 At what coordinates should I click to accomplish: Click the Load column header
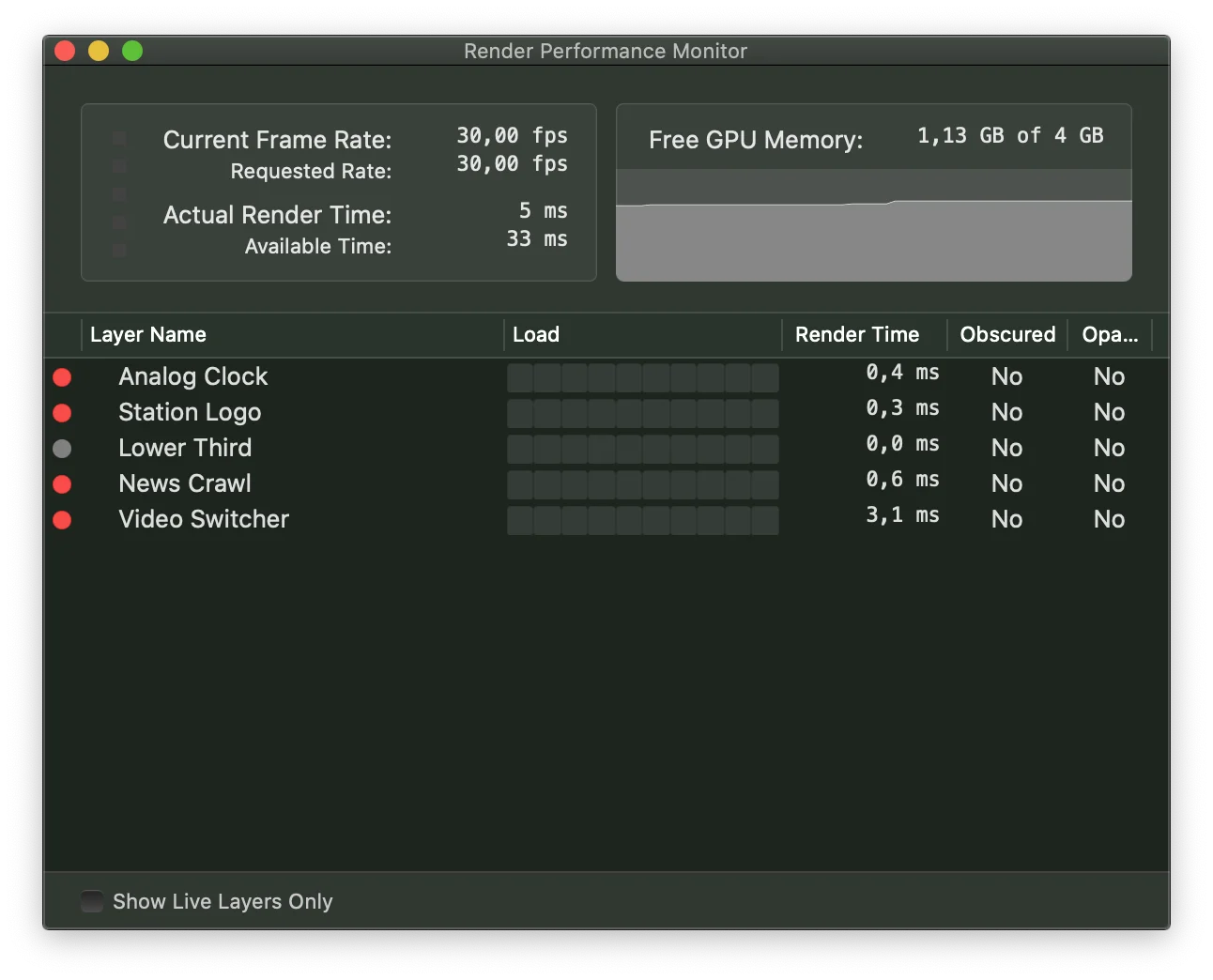(536, 335)
